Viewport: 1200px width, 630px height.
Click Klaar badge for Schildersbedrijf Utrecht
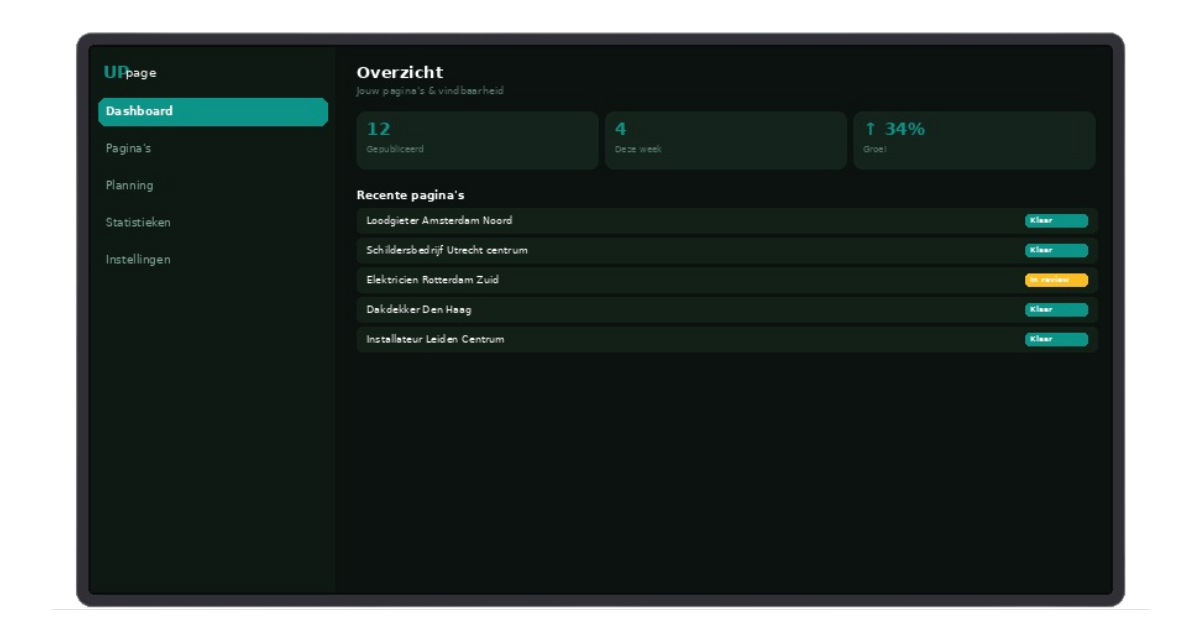click(1056, 250)
